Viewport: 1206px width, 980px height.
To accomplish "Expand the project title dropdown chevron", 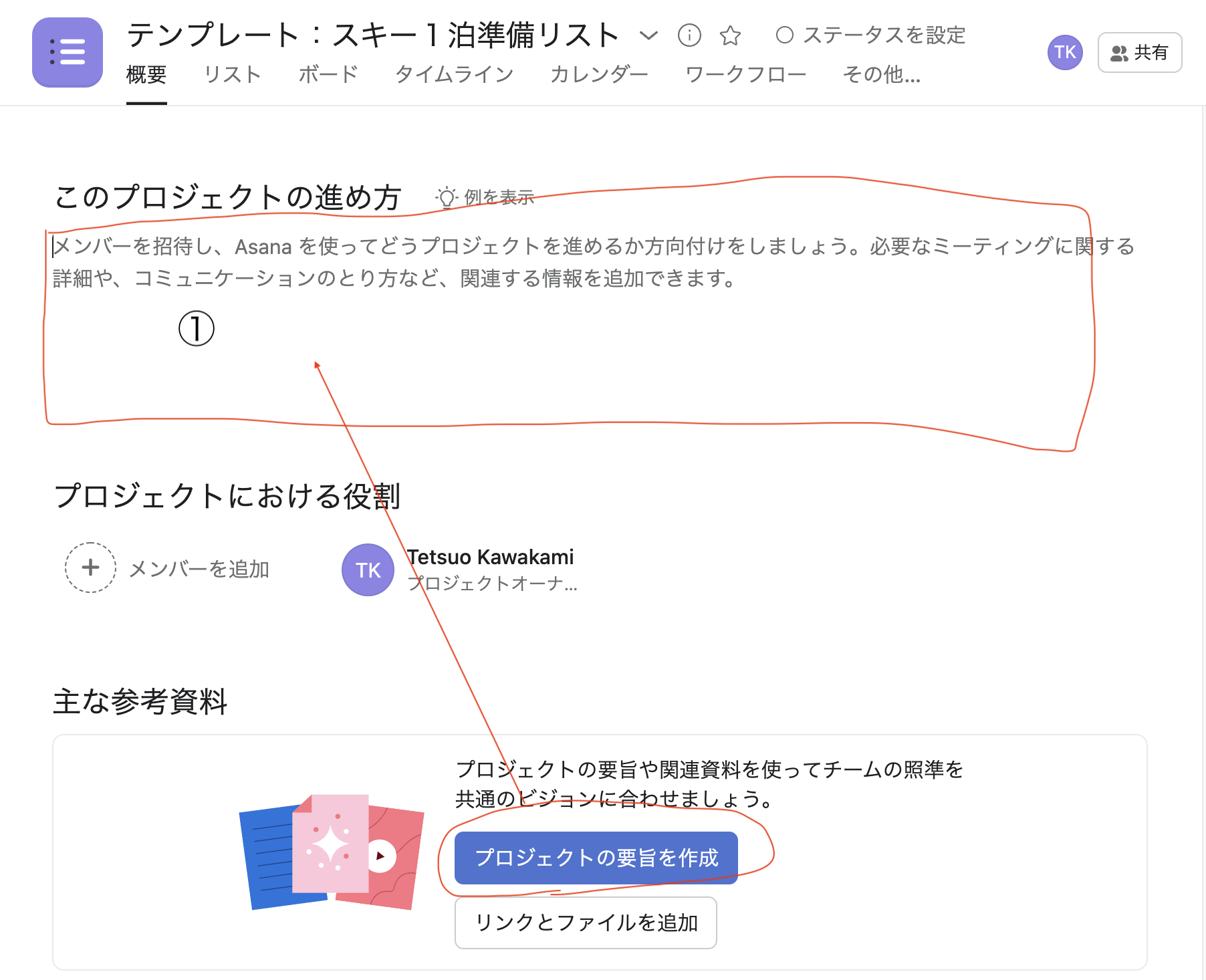I will [x=648, y=35].
